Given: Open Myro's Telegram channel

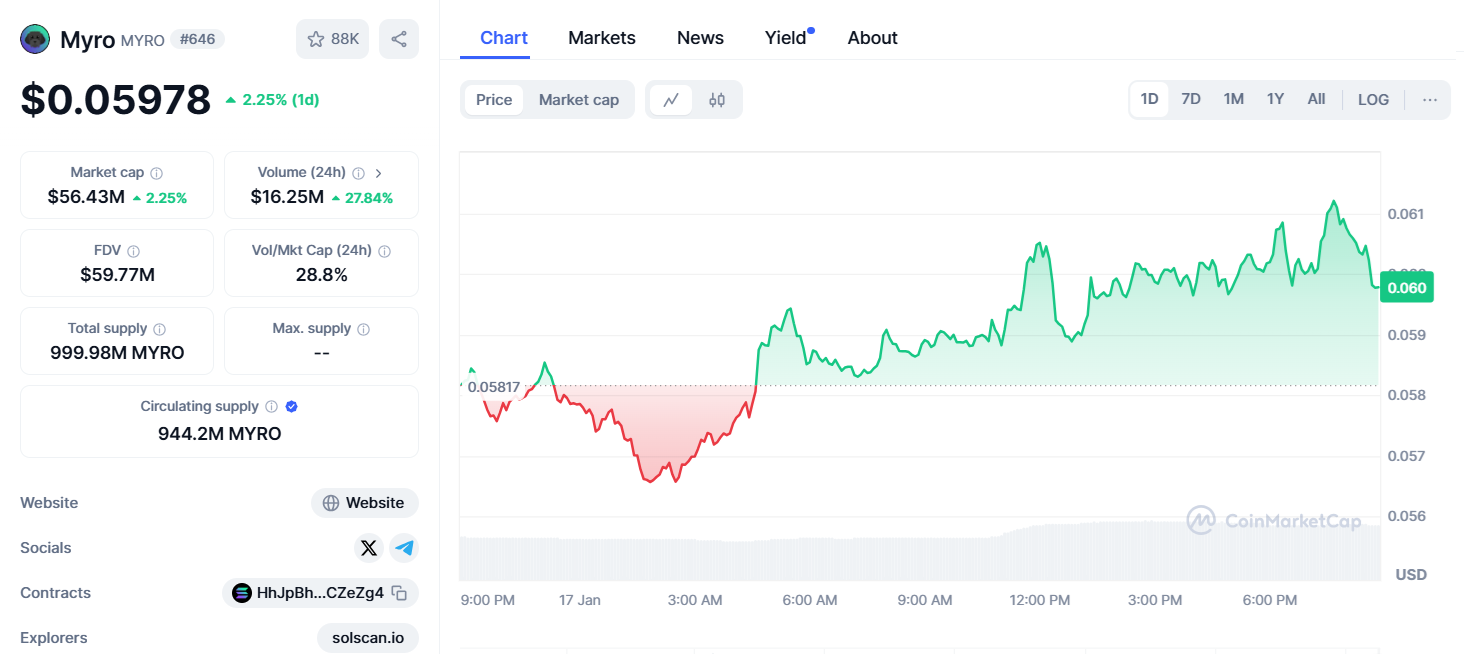Looking at the screenshot, I should click(x=404, y=548).
